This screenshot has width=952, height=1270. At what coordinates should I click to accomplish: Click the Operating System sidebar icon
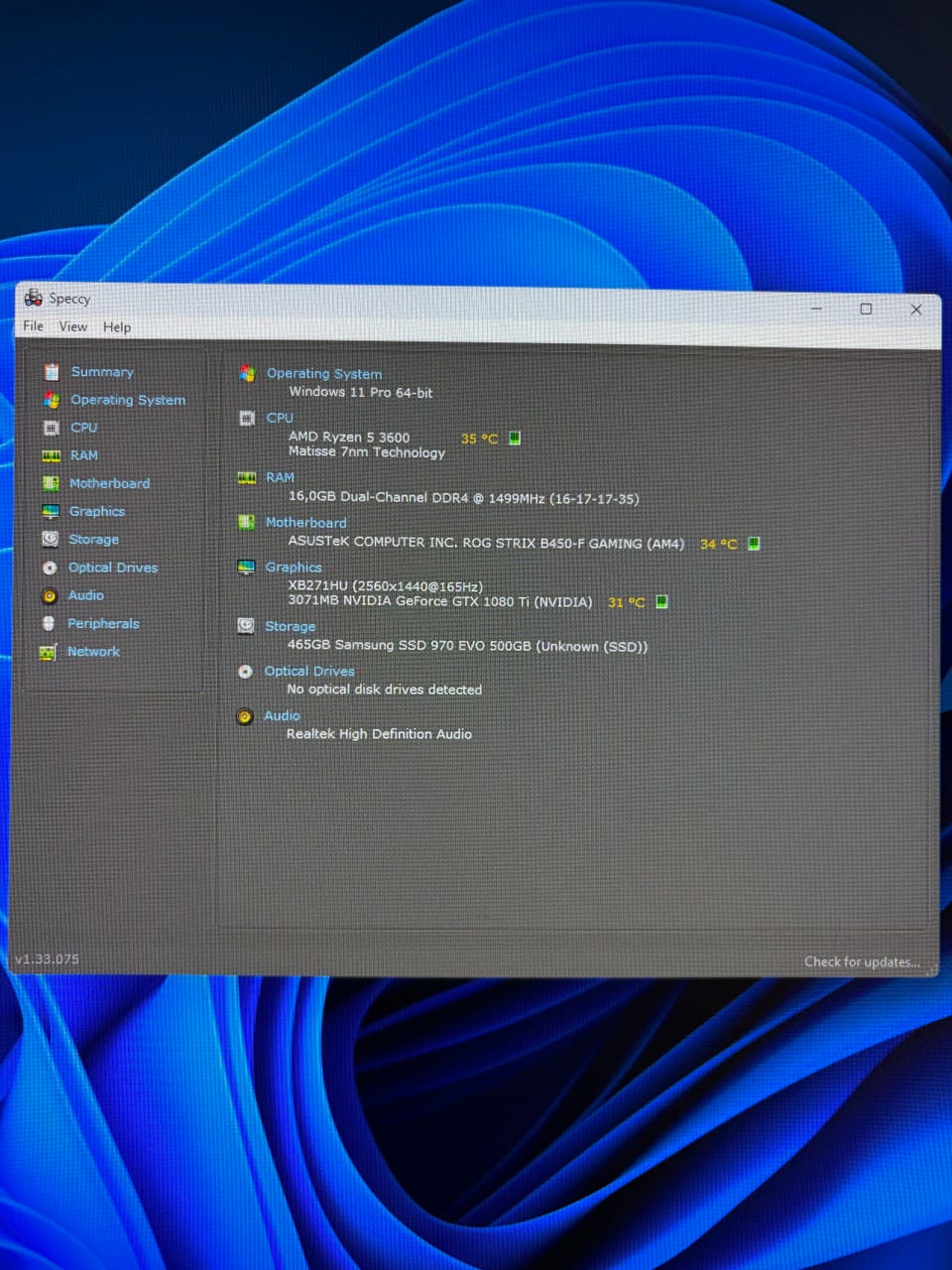[x=51, y=400]
